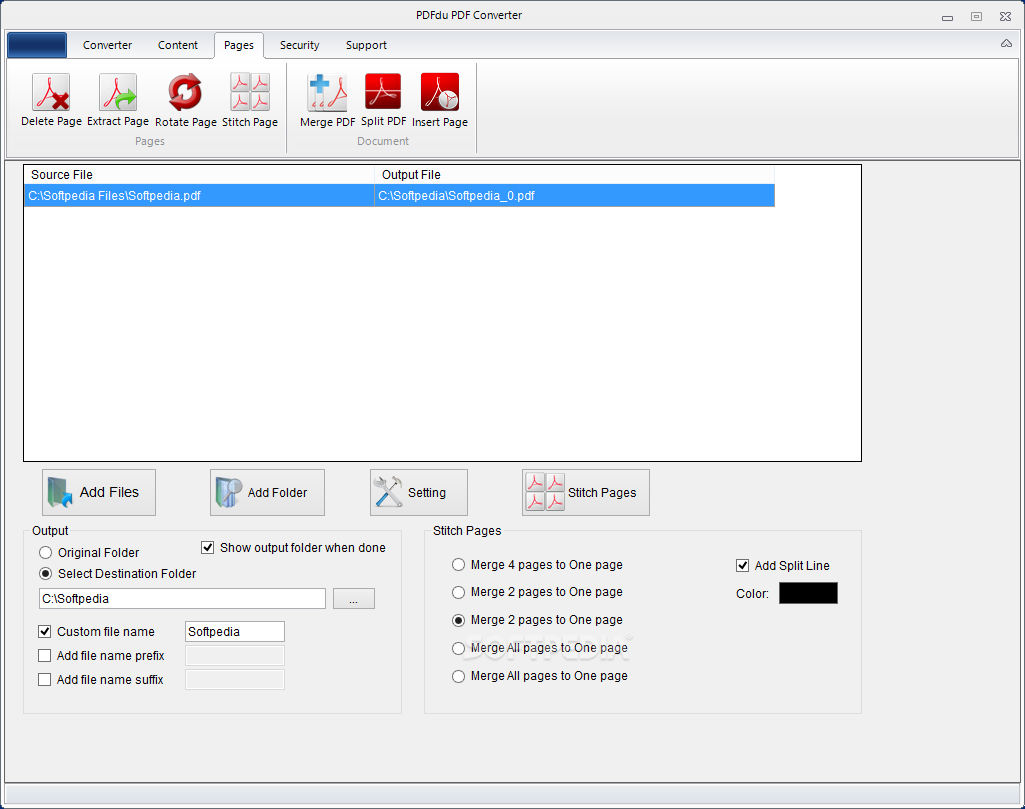
Task: Switch to the Support tab
Action: pyautogui.click(x=366, y=45)
